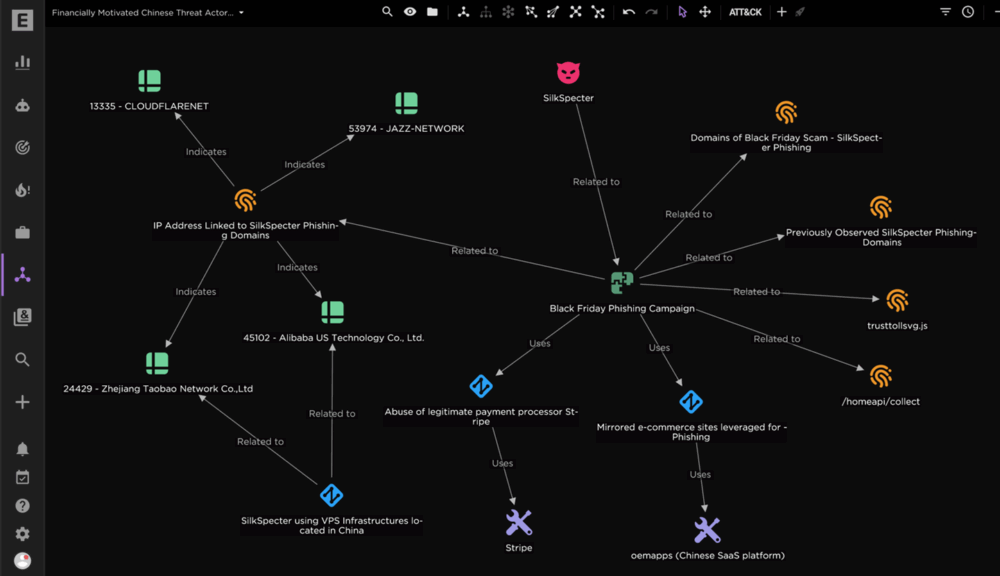Open the history clock icon
The height and width of the screenshot is (576, 1000).
tap(967, 11)
